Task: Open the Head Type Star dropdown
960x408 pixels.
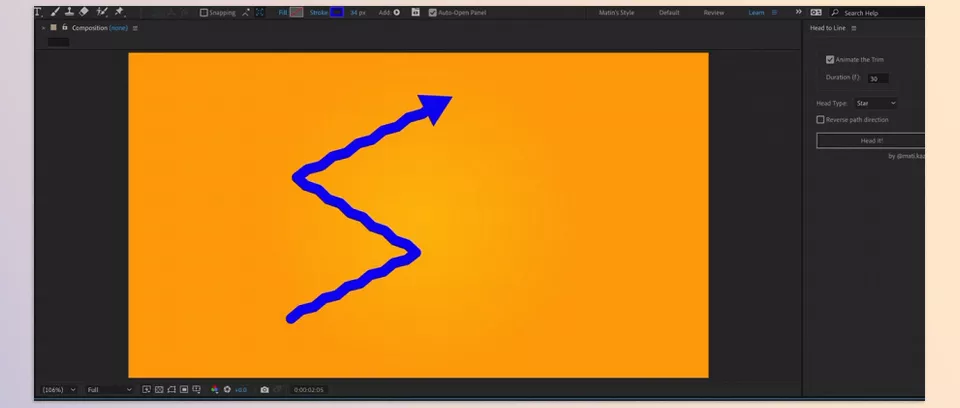Action: [876, 103]
